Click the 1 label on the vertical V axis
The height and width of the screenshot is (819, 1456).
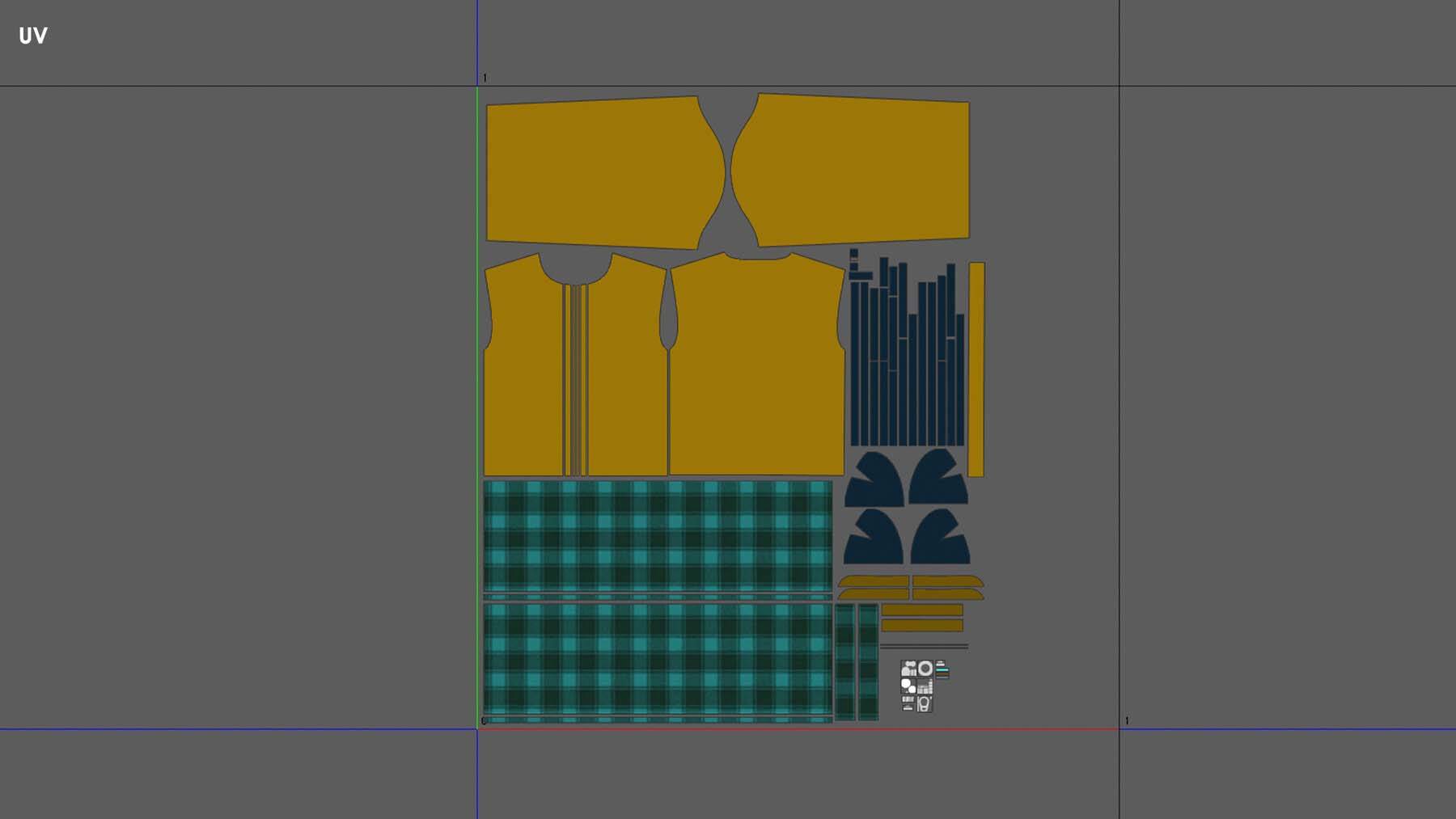pos(485,78)
